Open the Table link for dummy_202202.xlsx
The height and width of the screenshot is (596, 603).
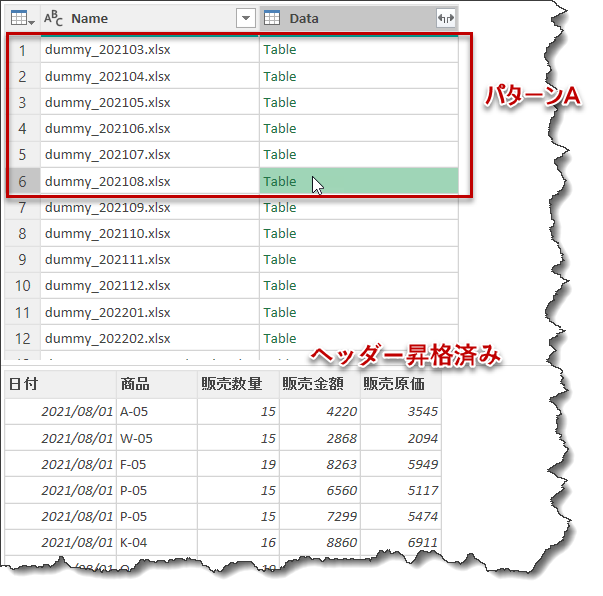pos(280,339)
